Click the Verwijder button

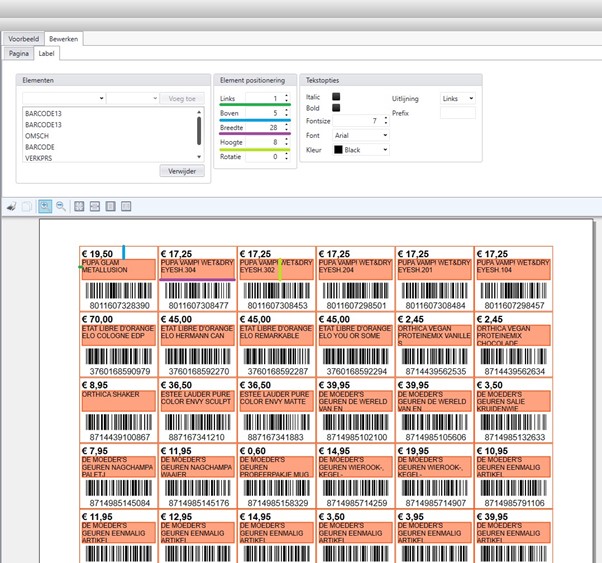click(182, 171)
